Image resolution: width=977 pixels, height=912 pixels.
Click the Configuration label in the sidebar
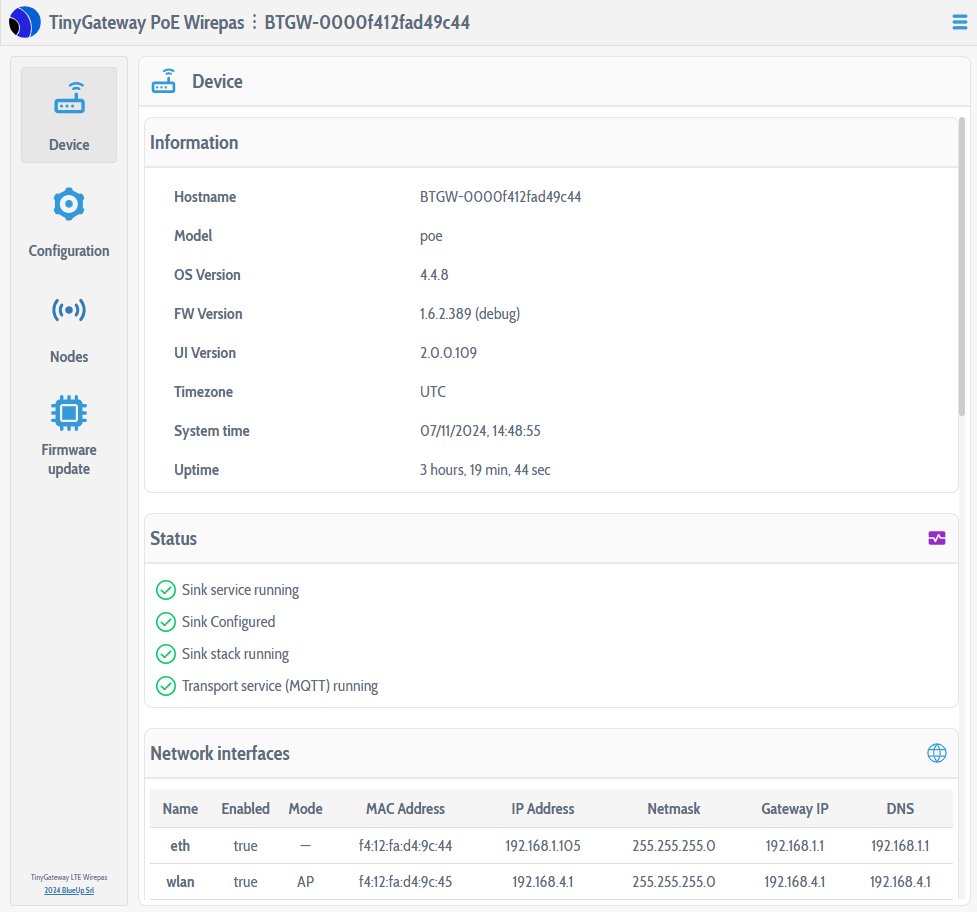pyautogui.click(x=69, y=251)
